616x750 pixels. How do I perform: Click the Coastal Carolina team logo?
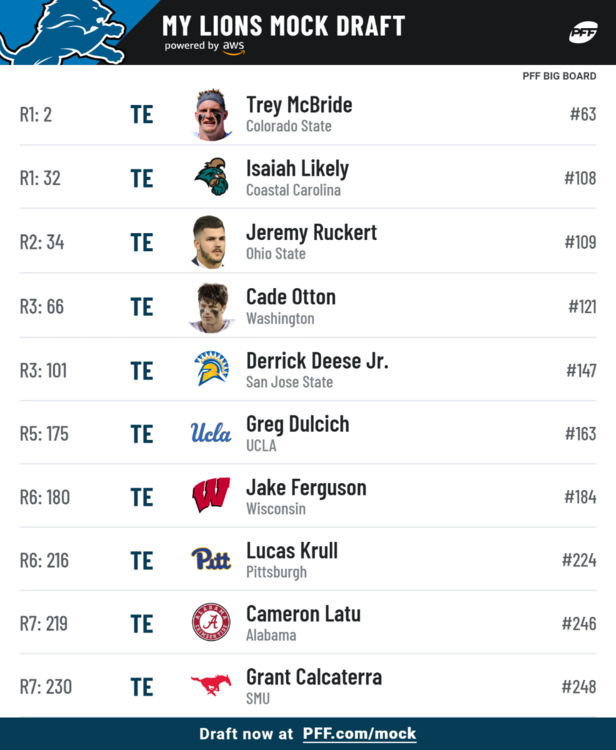(211, 177)
